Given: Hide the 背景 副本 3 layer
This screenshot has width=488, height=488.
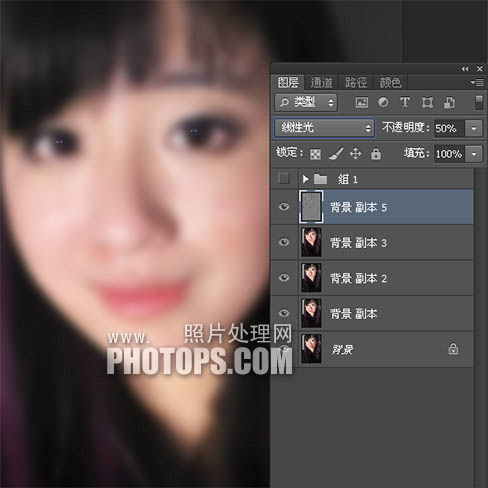Looking at the screenshot, I should pyautogui.click(x=284, y=242).
